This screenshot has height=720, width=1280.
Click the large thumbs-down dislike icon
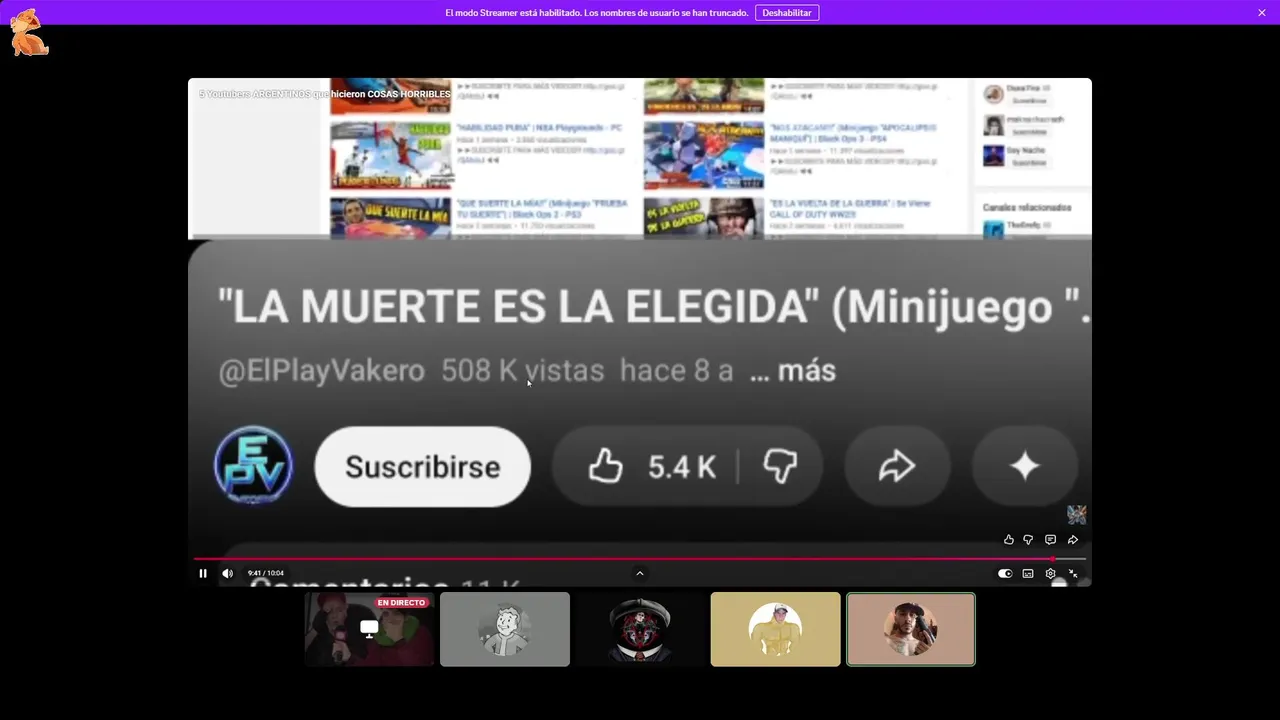780,466
